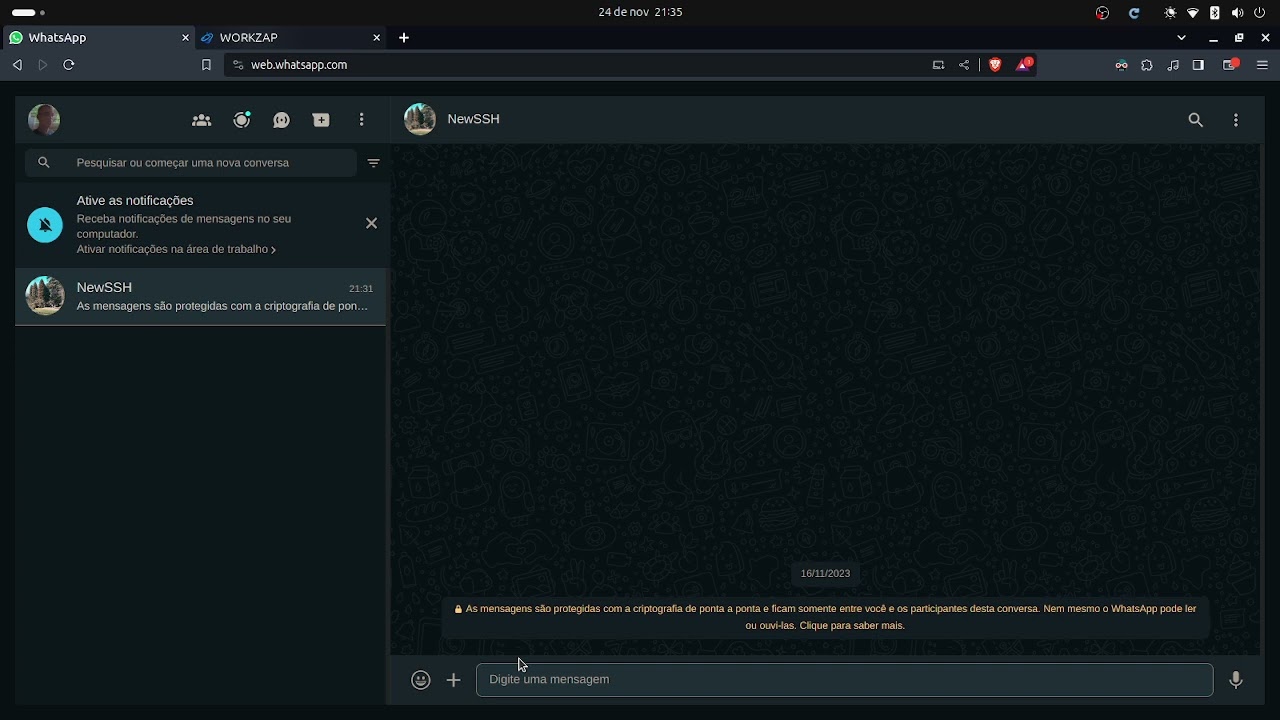Open the Brave Wallet icon

(1231, 65)
